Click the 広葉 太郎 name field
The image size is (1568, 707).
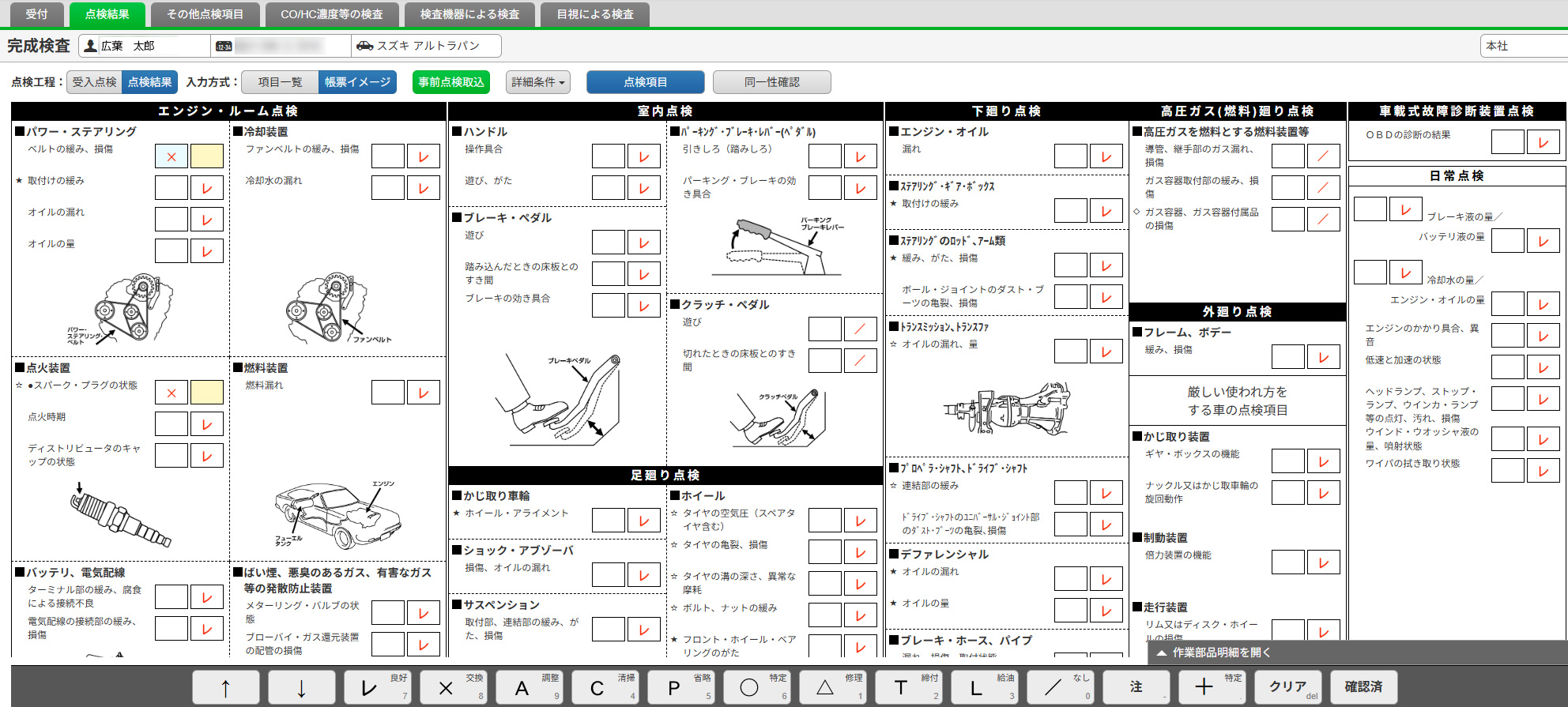pos(145,46)
